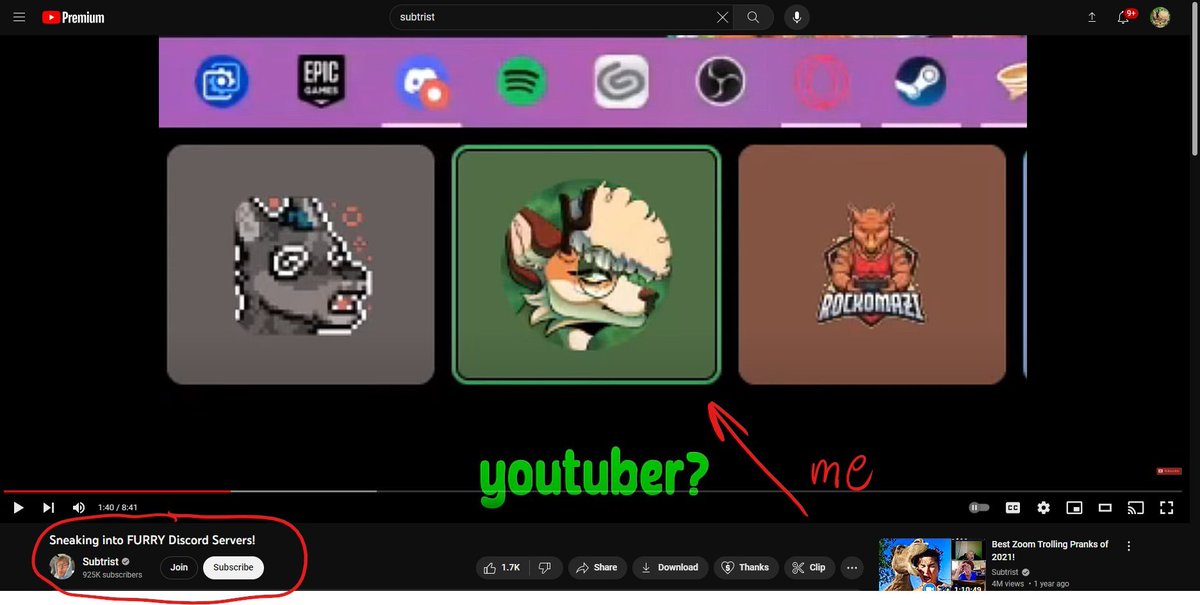Screen dimensions: 1200x605
Task: Toggle the autoplay switch
Action: 979,508
